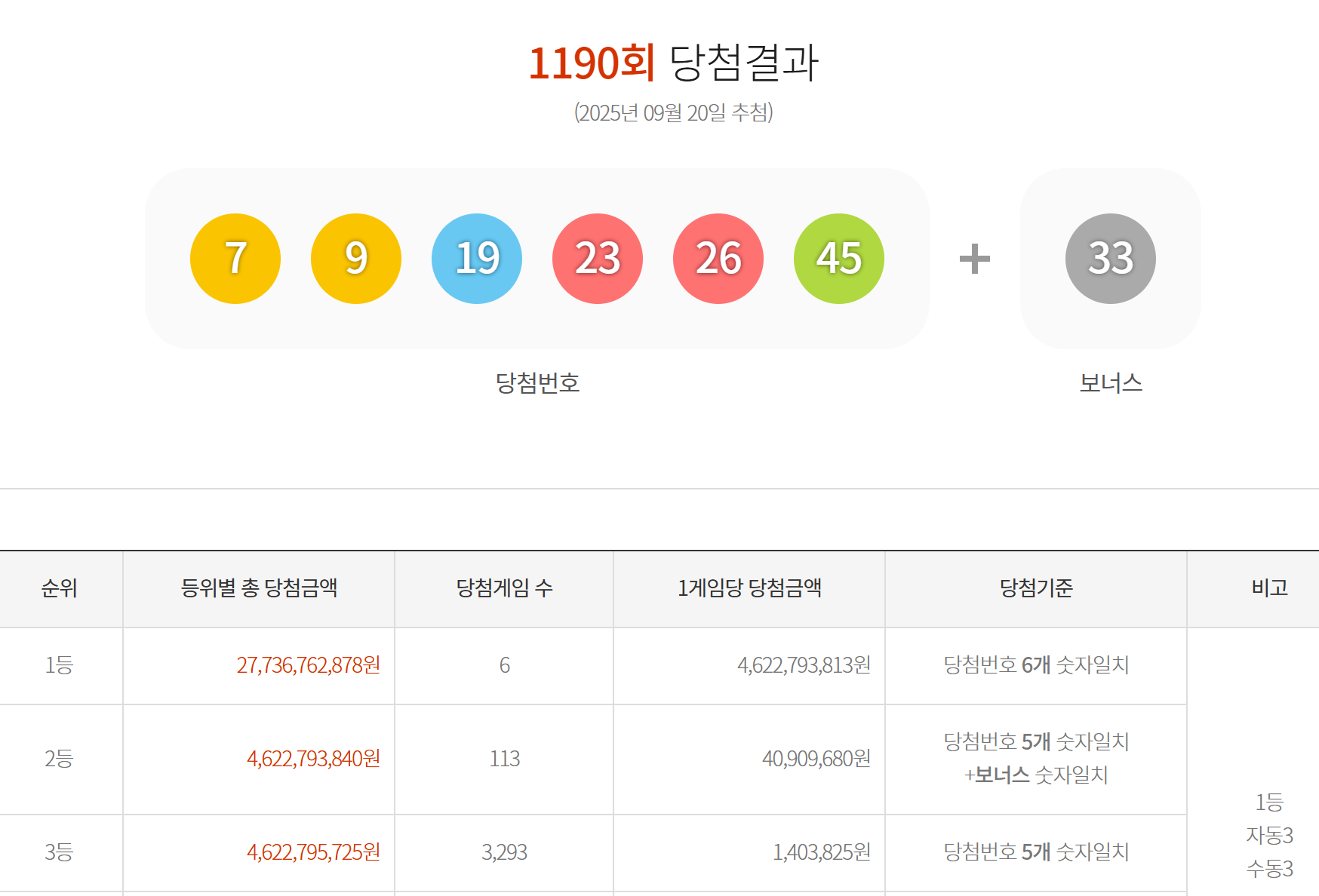The height and width of the screenshot is (896, 1319).
Task: Click the green number 45 ball
Action: 839,259
